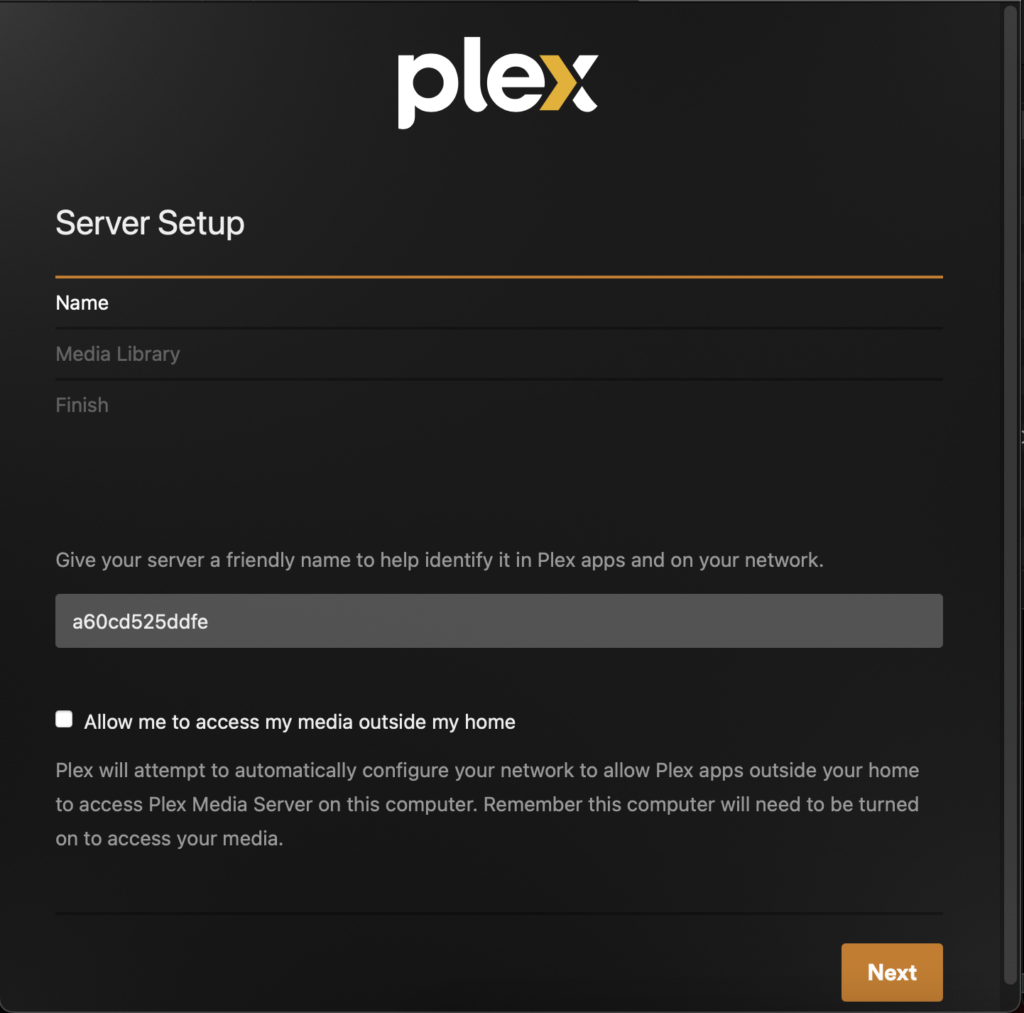Continue setup with the Next button
The width and height of the screenshot is (1024, 1013).
[891, 972]
